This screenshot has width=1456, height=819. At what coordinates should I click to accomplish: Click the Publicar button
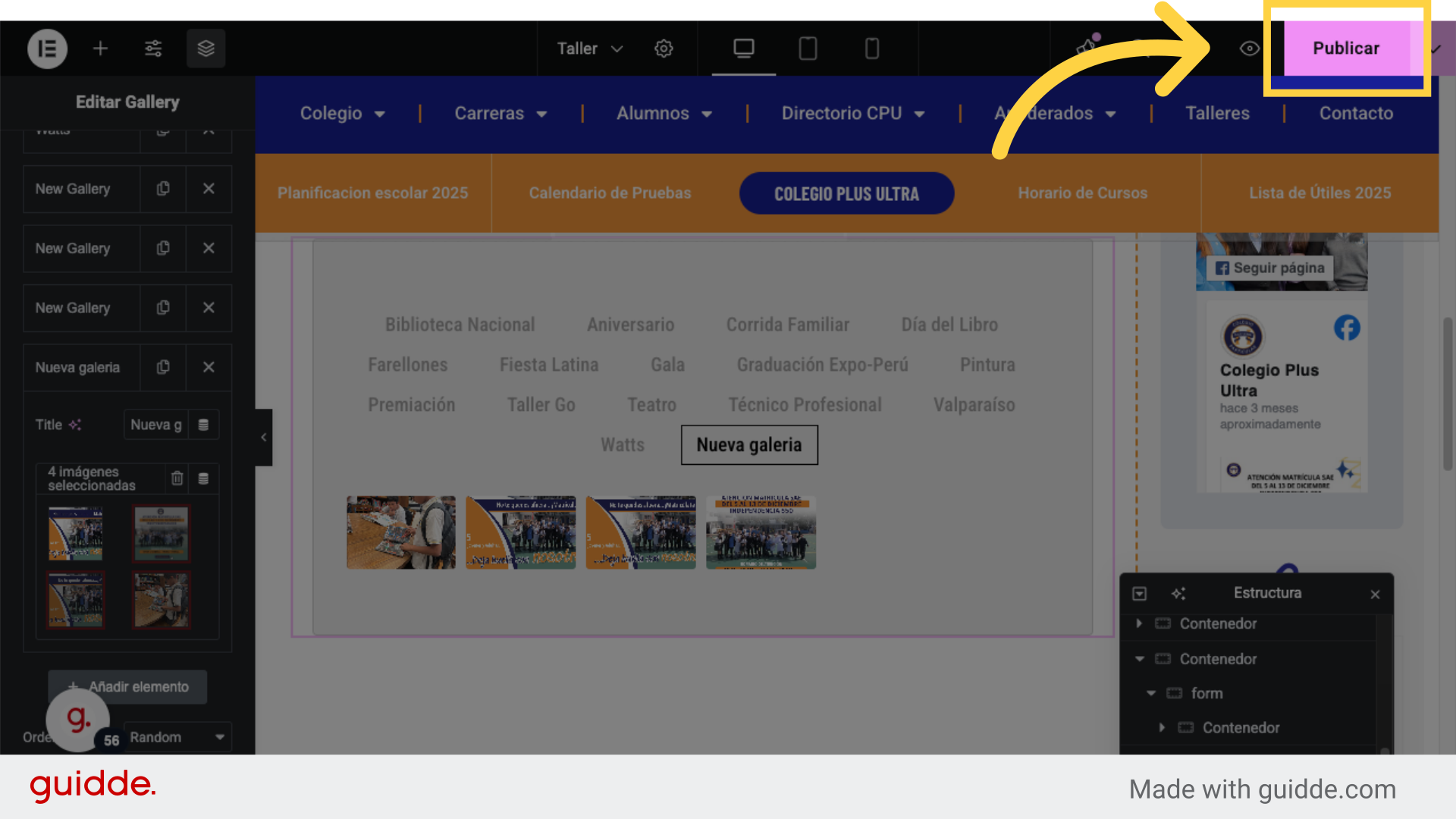tap(1346, 49)
